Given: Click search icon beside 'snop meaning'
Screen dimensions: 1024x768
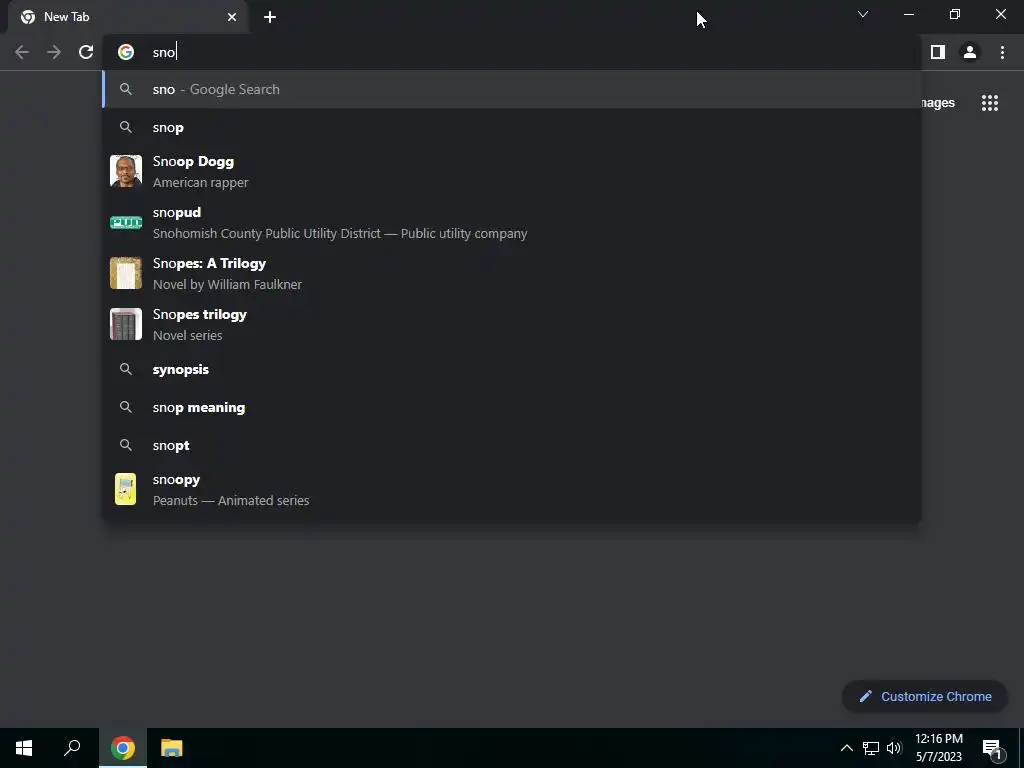Looking at the screenshot, I should [126, 408].
